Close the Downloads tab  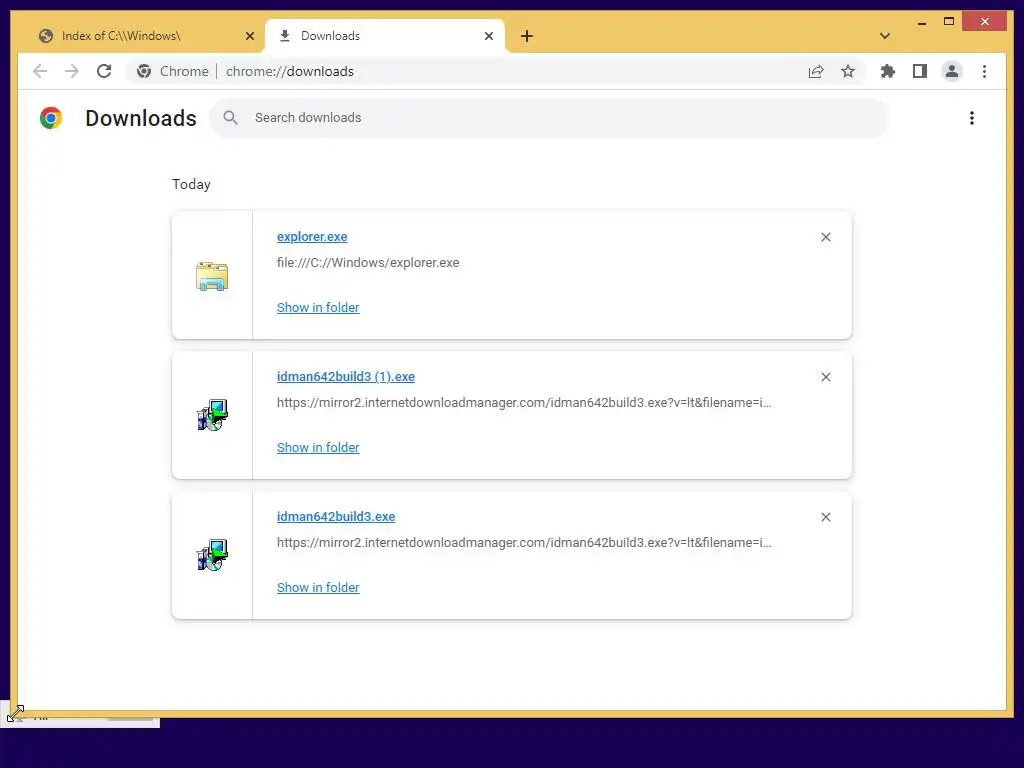(x=488, y=36)
